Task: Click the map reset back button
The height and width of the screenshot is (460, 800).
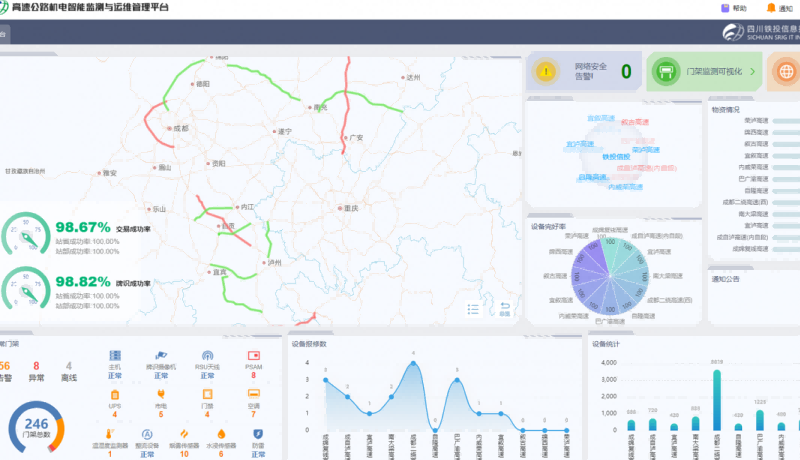Action: click(505, 308)
